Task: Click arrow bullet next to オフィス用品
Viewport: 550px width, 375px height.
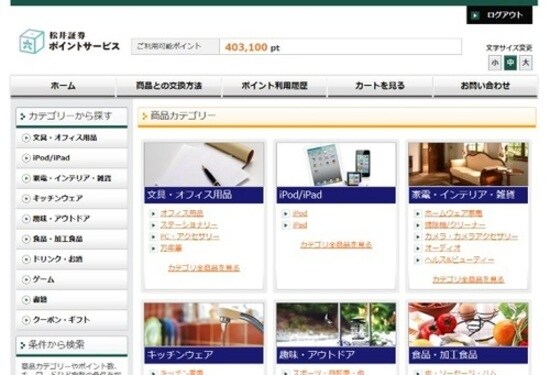Action: pyautogui.click(x=153, y=213)
